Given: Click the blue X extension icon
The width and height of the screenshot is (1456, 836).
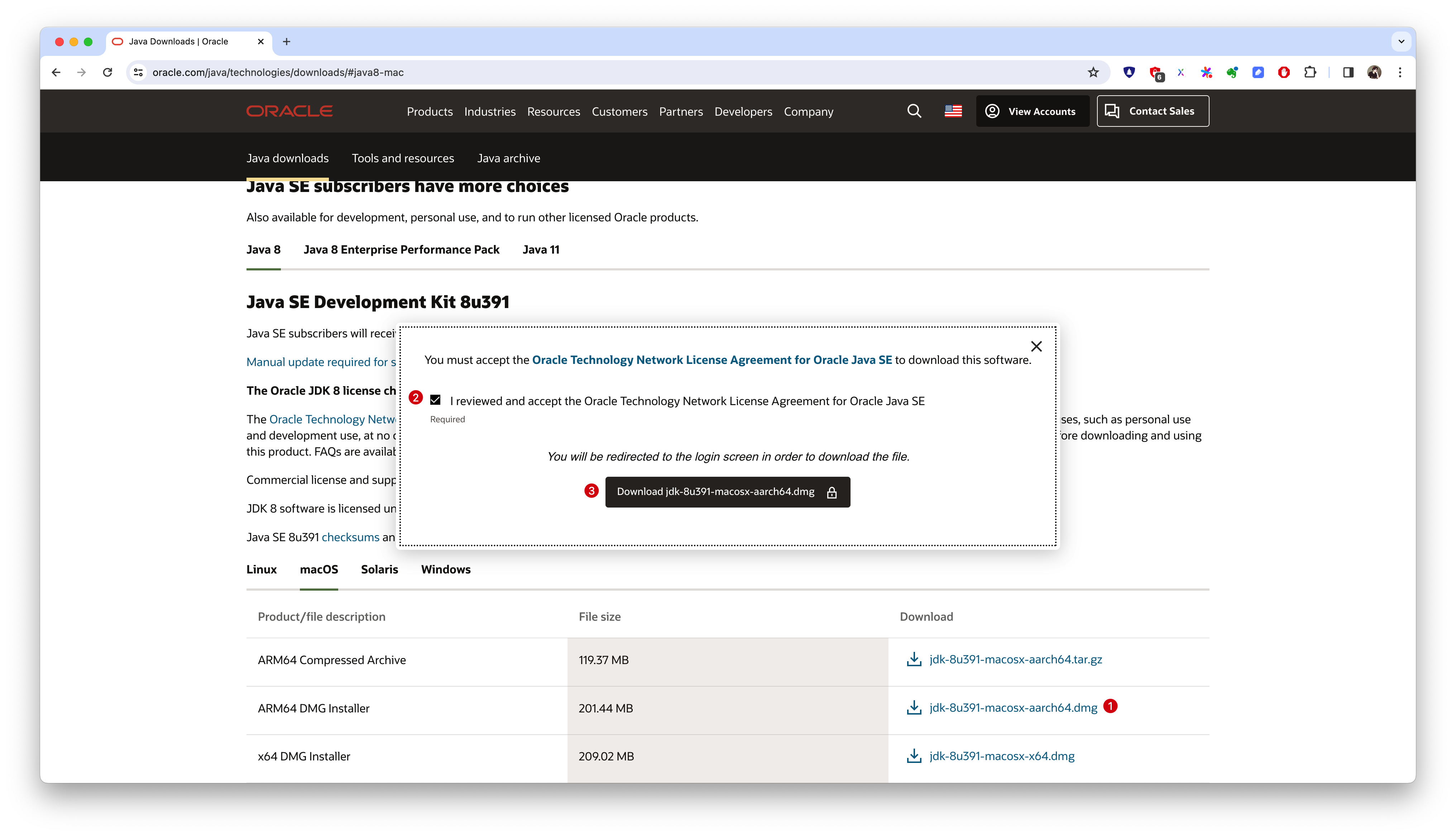Looking at the screenshot, I should click(1180, 72).
